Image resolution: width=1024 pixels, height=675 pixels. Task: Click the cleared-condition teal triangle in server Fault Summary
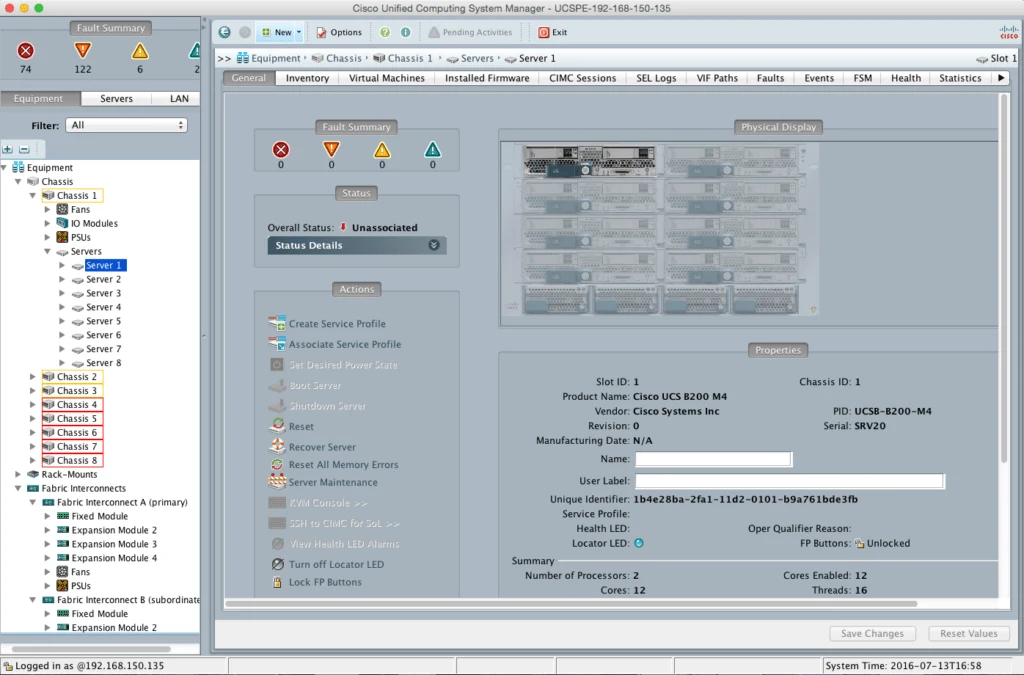point(432,149)
